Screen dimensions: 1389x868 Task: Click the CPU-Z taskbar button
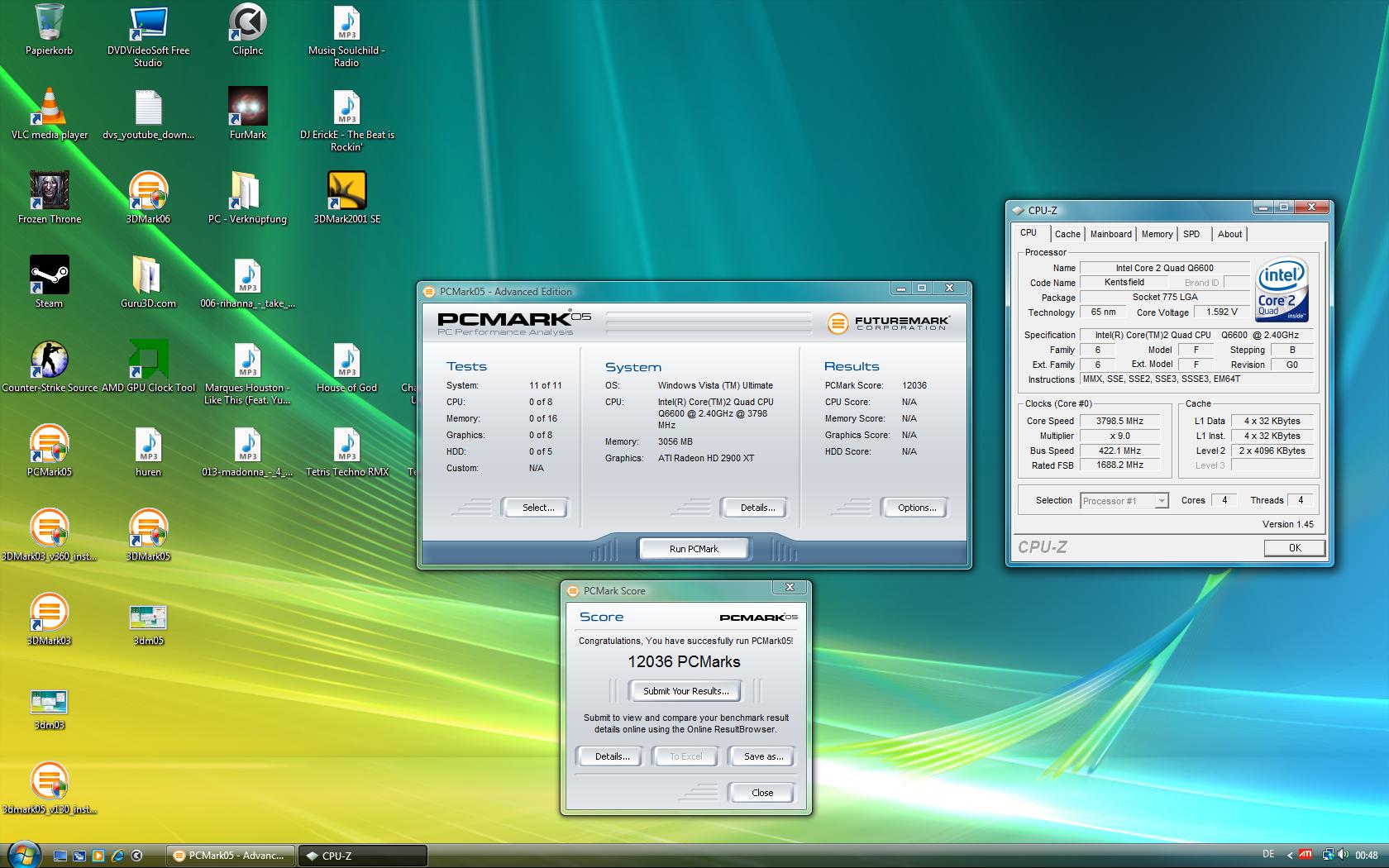tap(362, 856)
